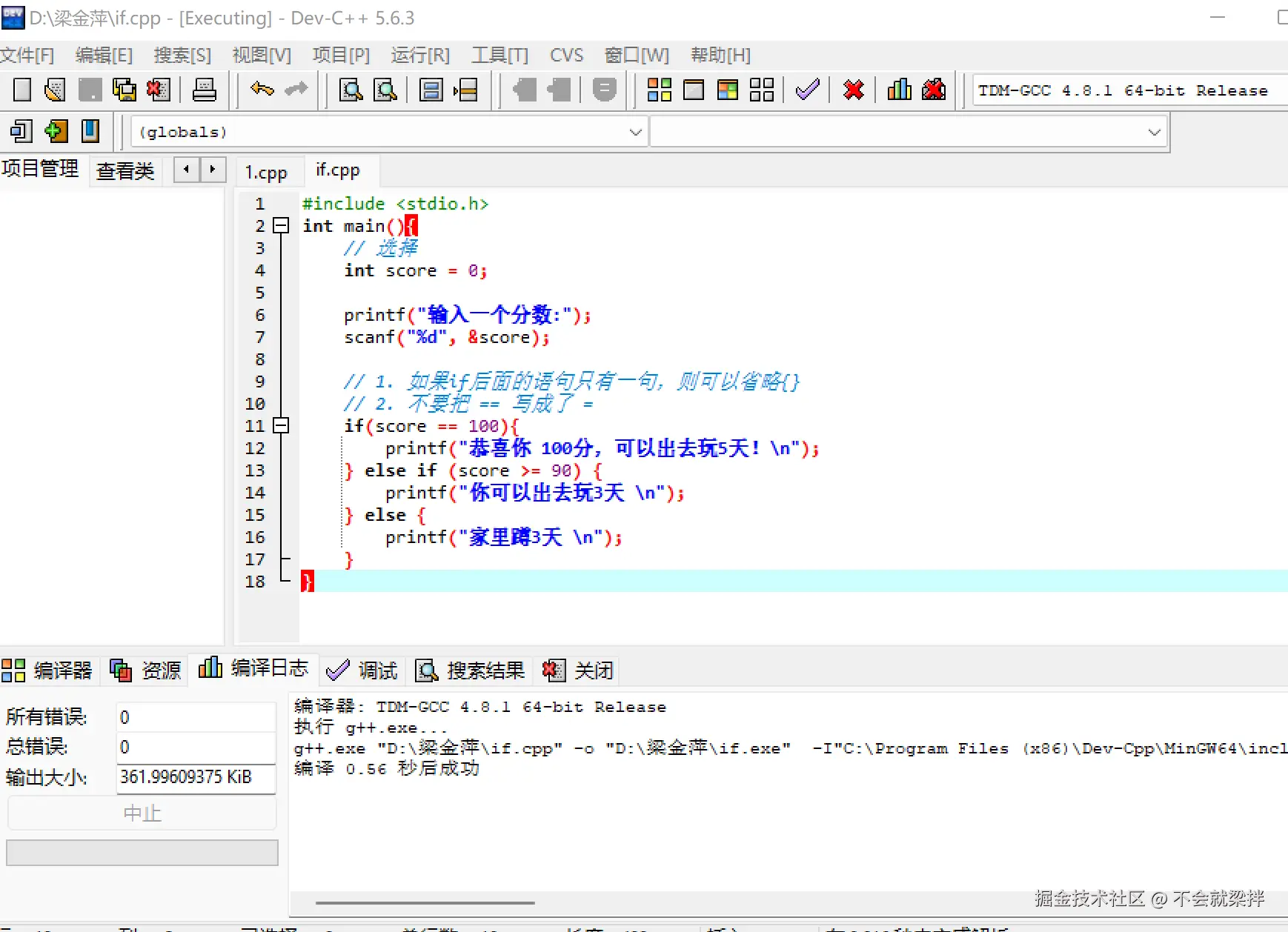This screenshot has width=1288, height=932.
Task: Compile and run the program
Action: 728,90
